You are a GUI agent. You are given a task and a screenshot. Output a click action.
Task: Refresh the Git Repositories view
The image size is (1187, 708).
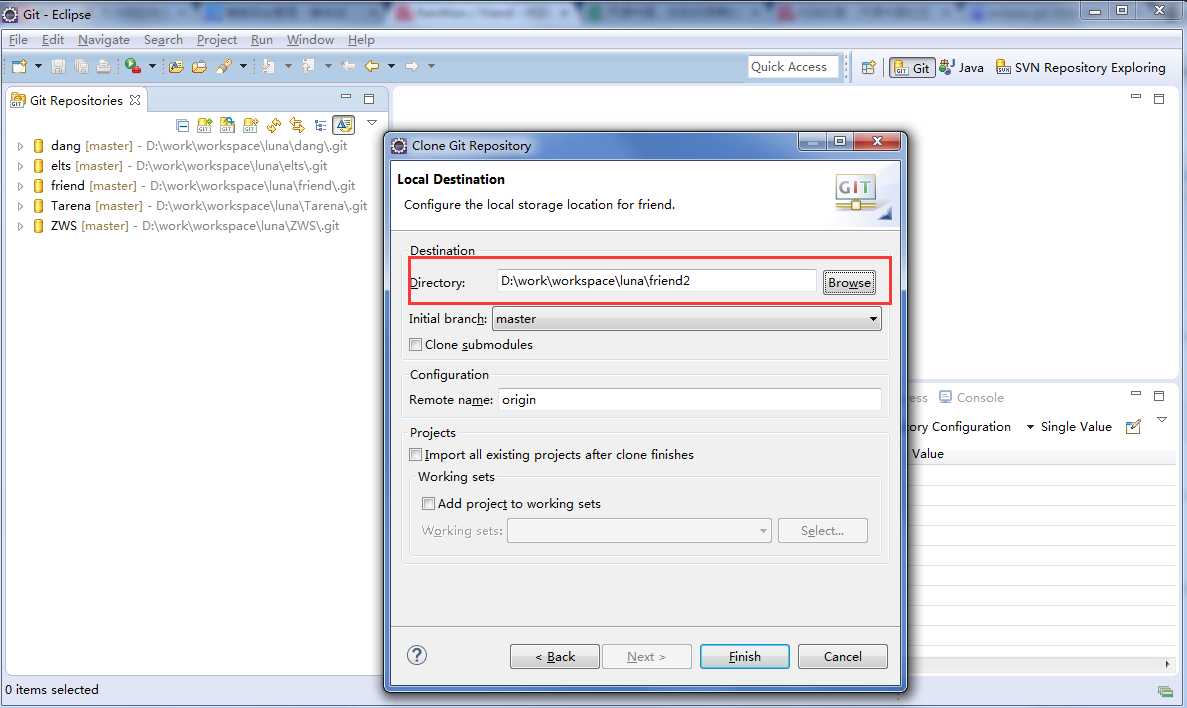coord(274,125)
